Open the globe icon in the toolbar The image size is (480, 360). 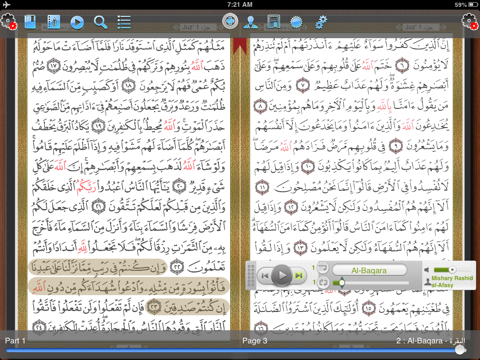click(x=296, y=22)
